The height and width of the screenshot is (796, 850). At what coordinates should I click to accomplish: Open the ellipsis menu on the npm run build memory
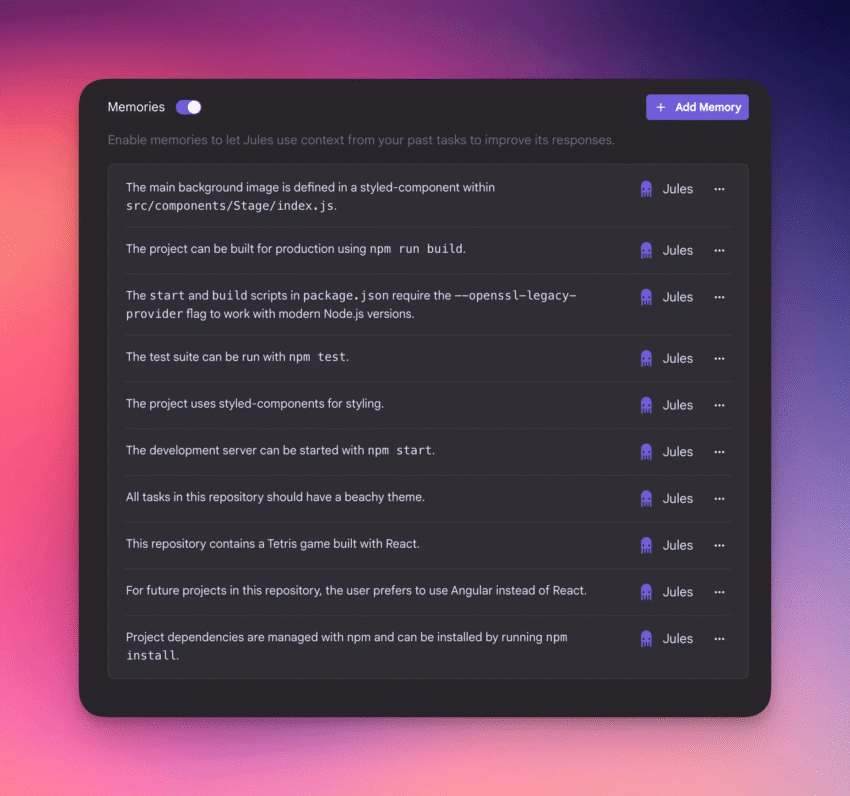719,250
